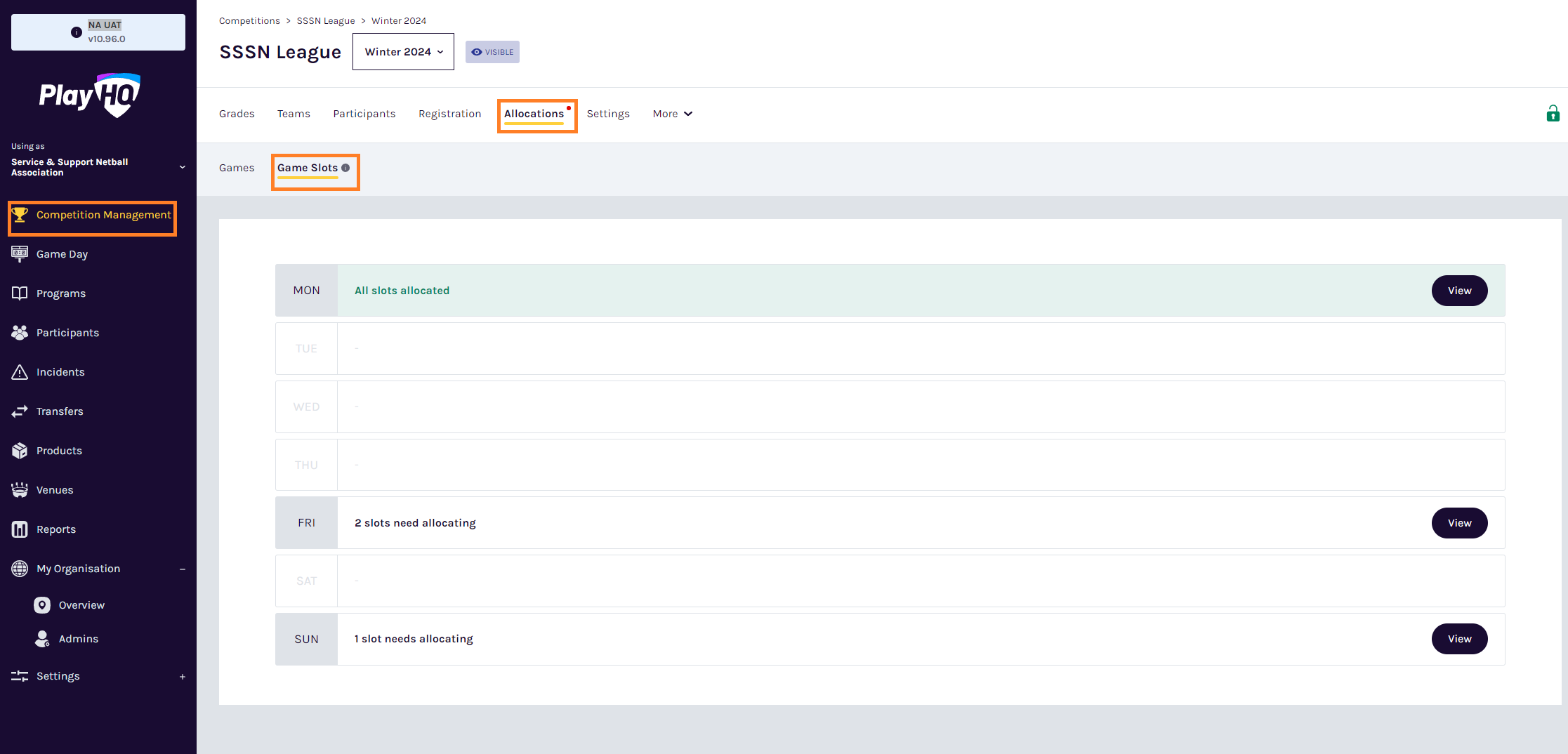1568x754 pixels.
Task: Open the Winter 2024 season dropdown
Action: [x=403, y=52]
